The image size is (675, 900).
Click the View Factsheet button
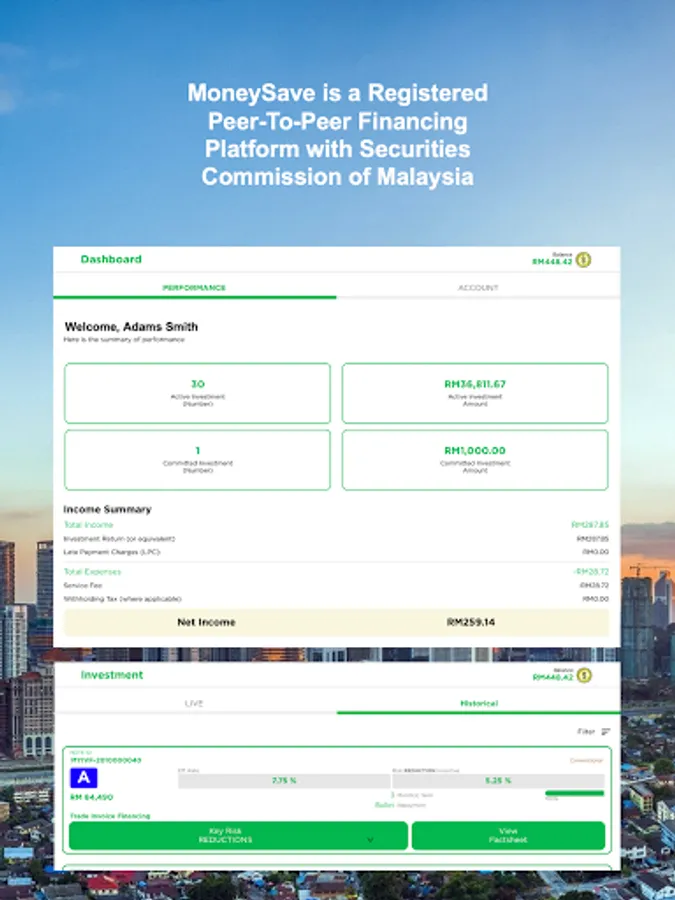508,836
